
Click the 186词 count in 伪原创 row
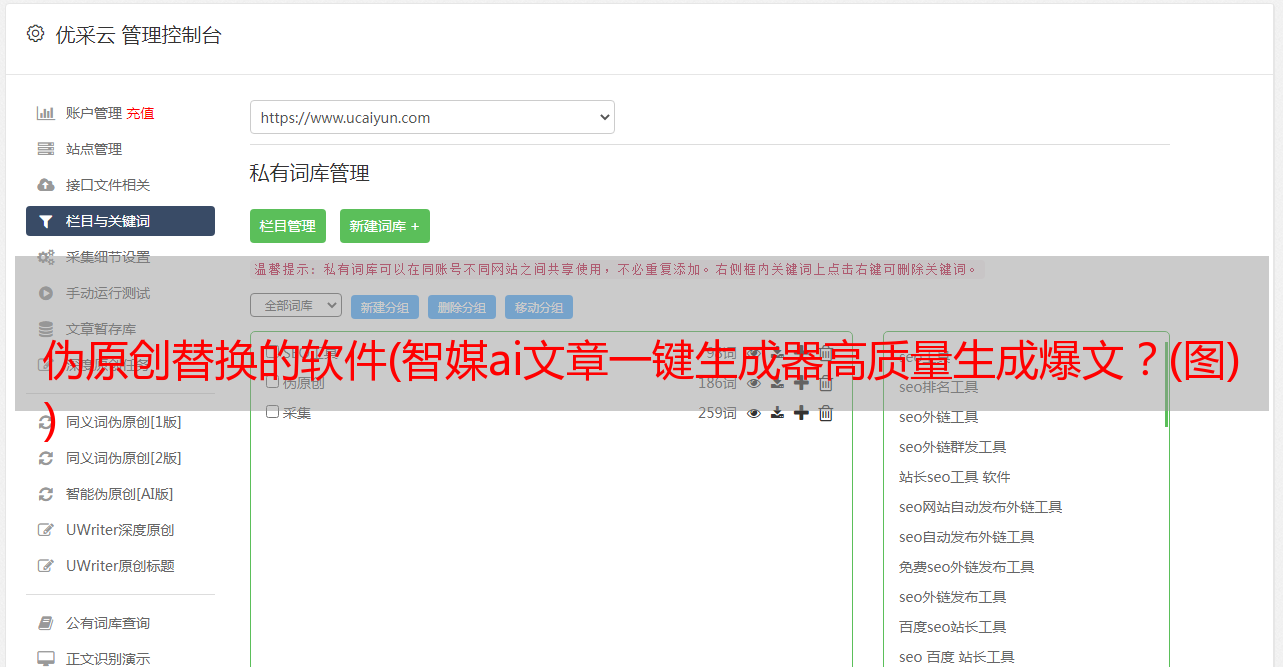coord(717,383)
